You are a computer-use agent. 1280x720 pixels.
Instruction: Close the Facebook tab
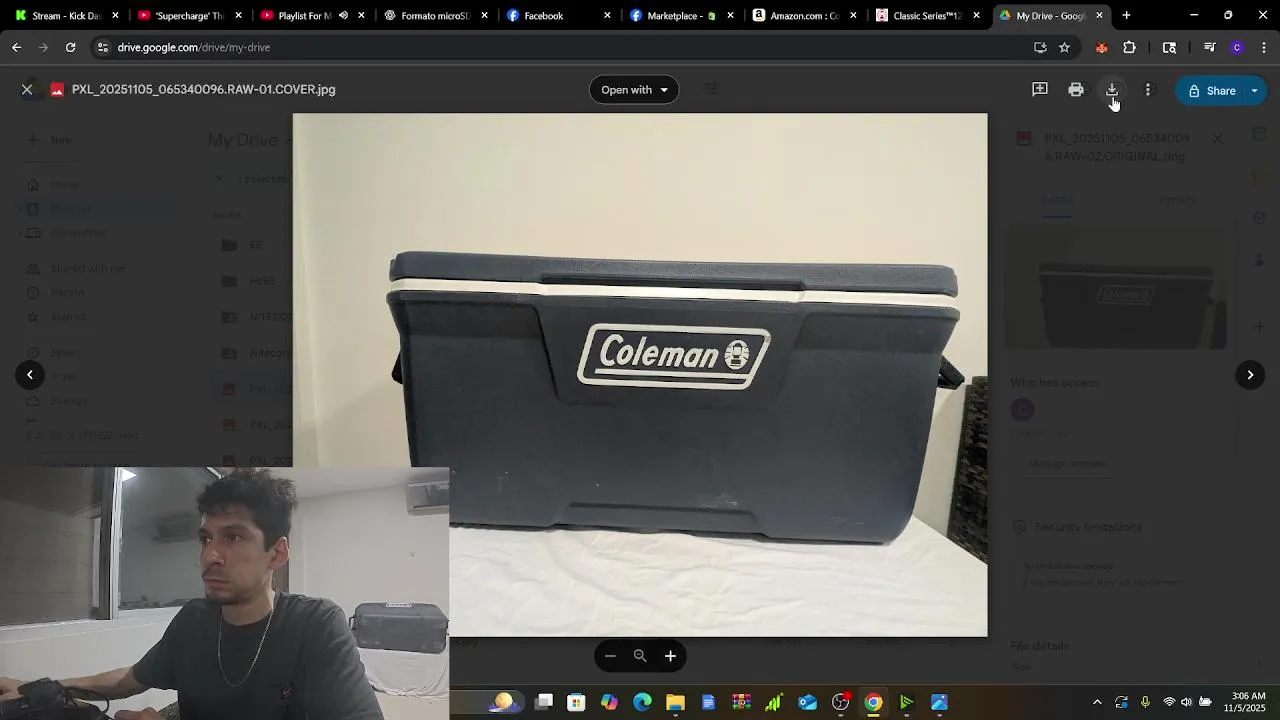607,16
